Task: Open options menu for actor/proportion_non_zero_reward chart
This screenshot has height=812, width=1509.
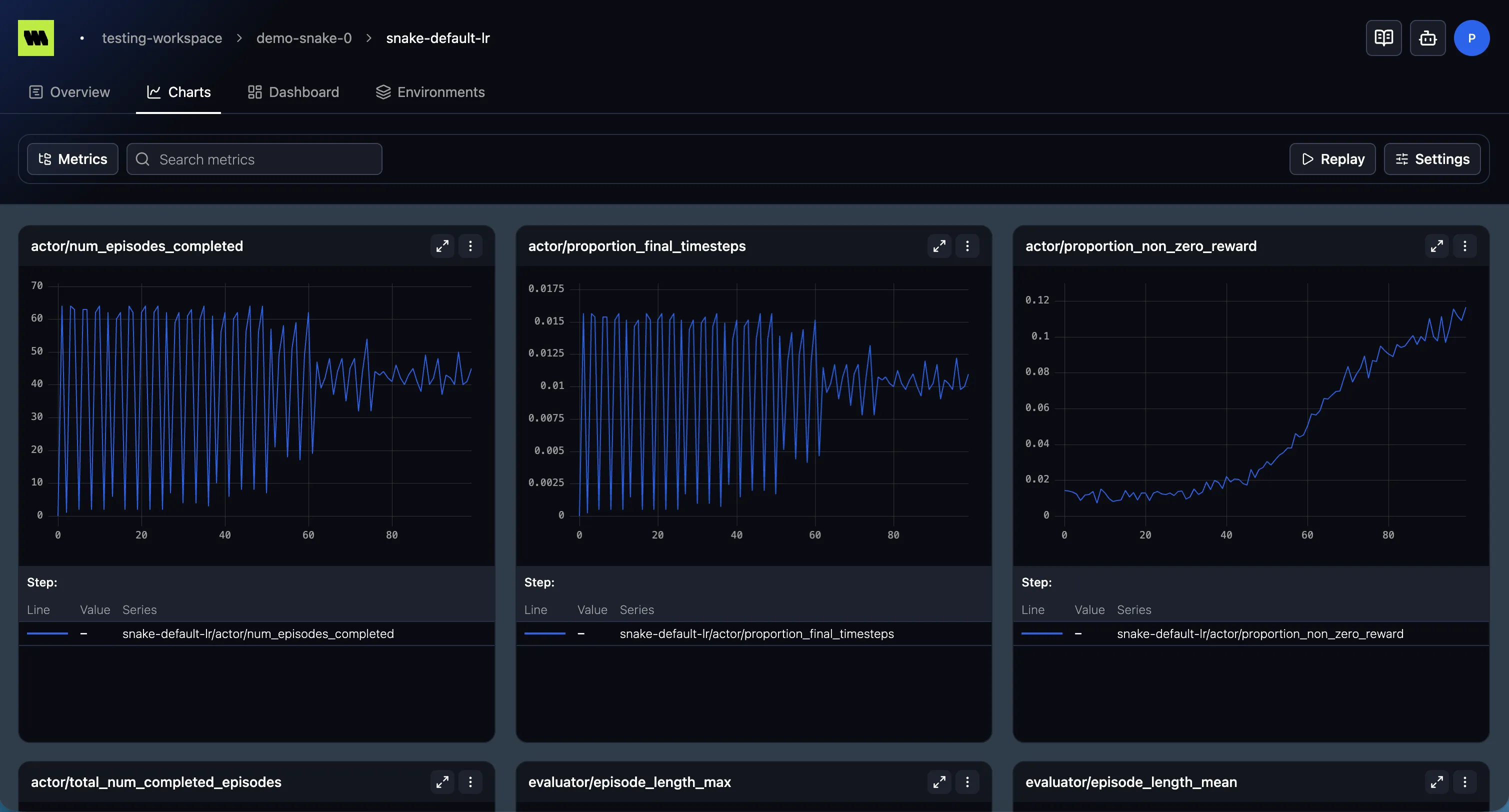Action: [x=1465, y=246]
